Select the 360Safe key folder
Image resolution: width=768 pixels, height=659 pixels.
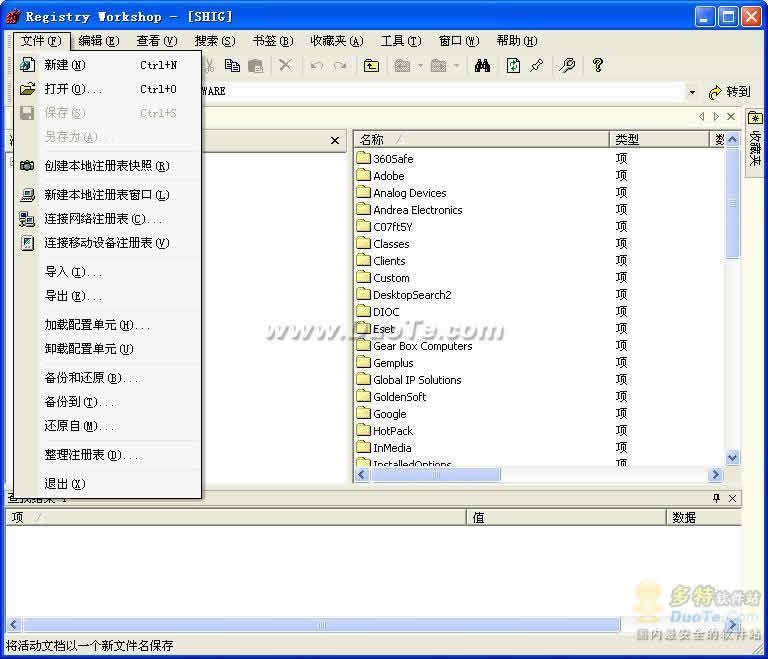pyautogui.click(x=385, y=159)
